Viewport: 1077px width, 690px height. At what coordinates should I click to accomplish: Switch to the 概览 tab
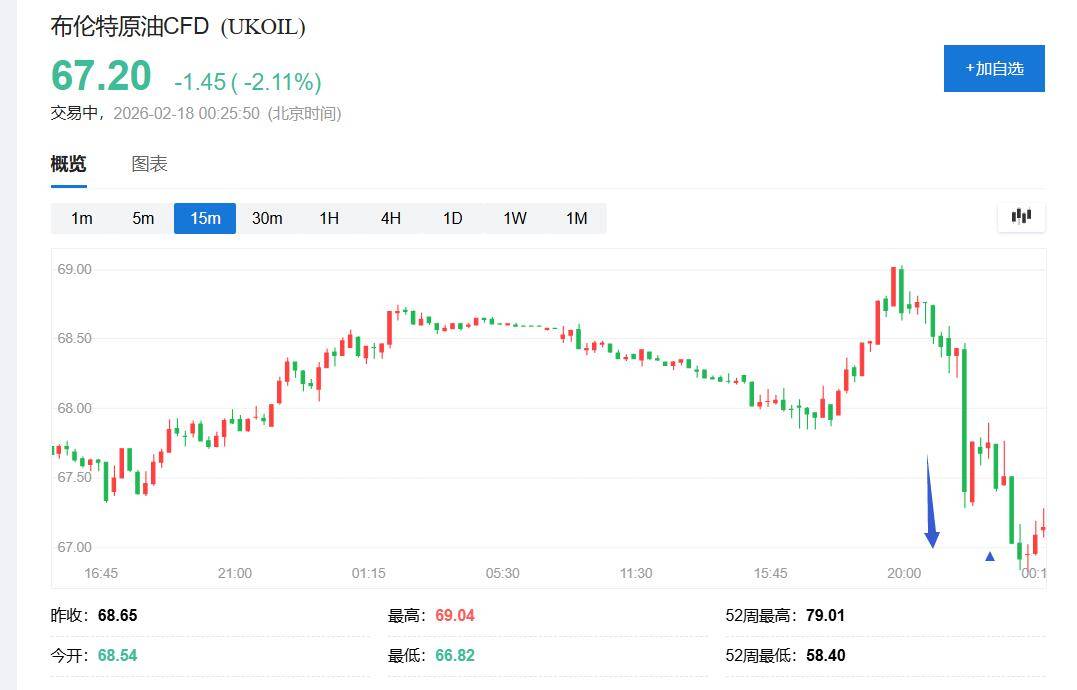click(x=69, y=164)
